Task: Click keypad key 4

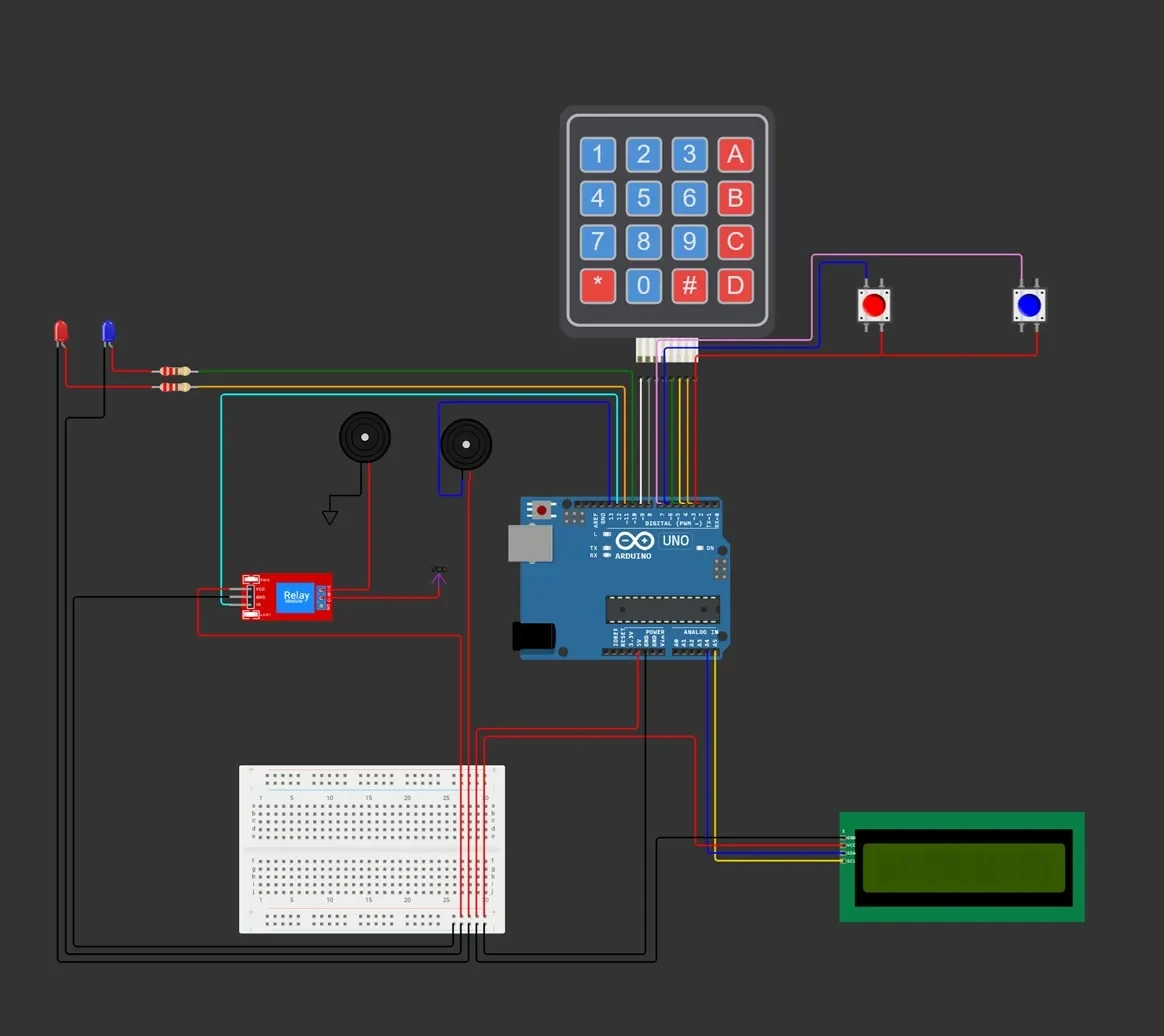Action: (x=598, y=199)
